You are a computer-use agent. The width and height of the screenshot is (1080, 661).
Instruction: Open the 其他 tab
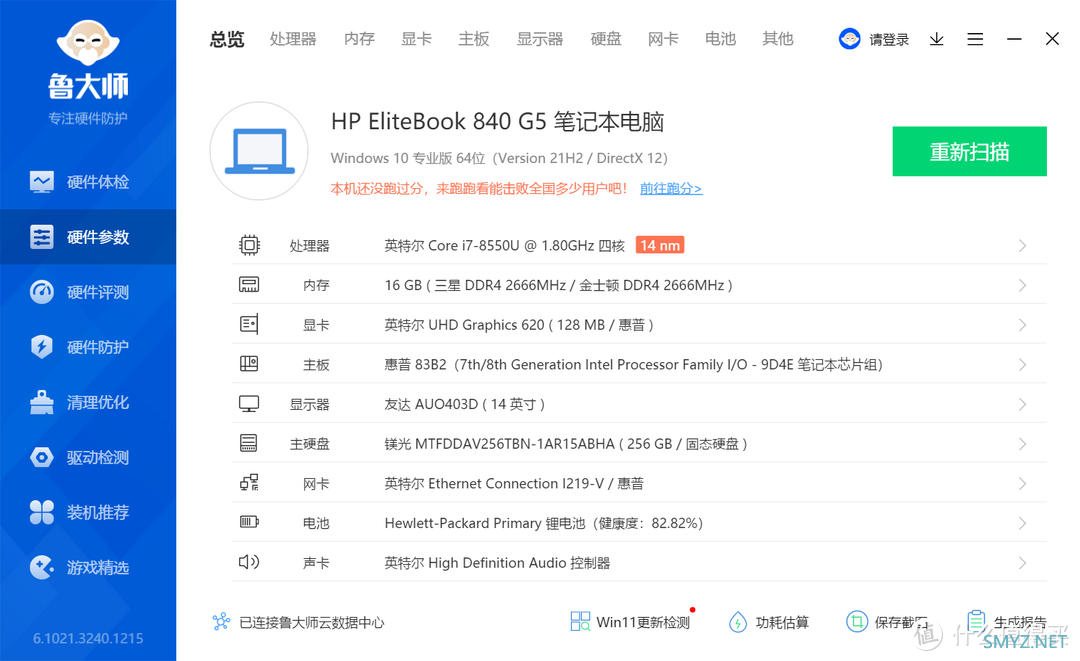coord(778,39)
